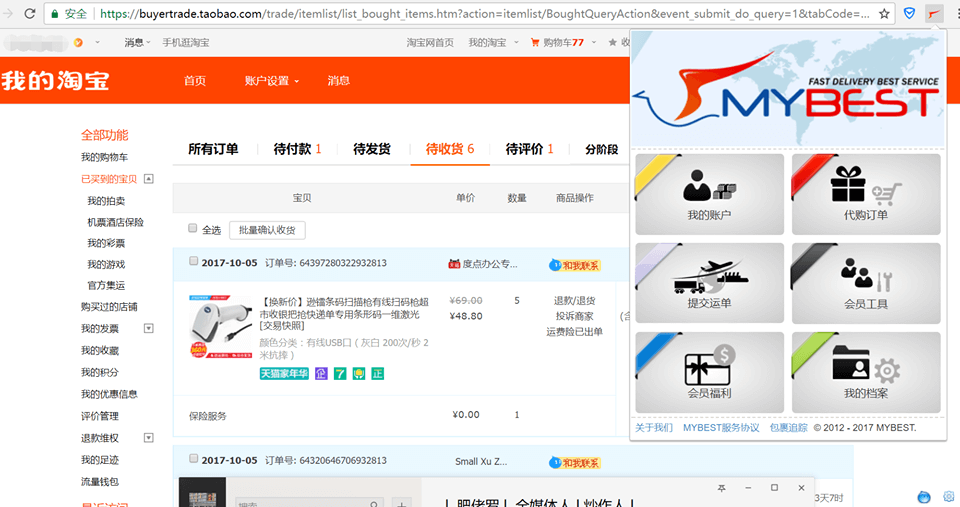Click the barcode scanner product thumbnail
The width and height of the screenshot is (960, 507).
coord(221,327)
